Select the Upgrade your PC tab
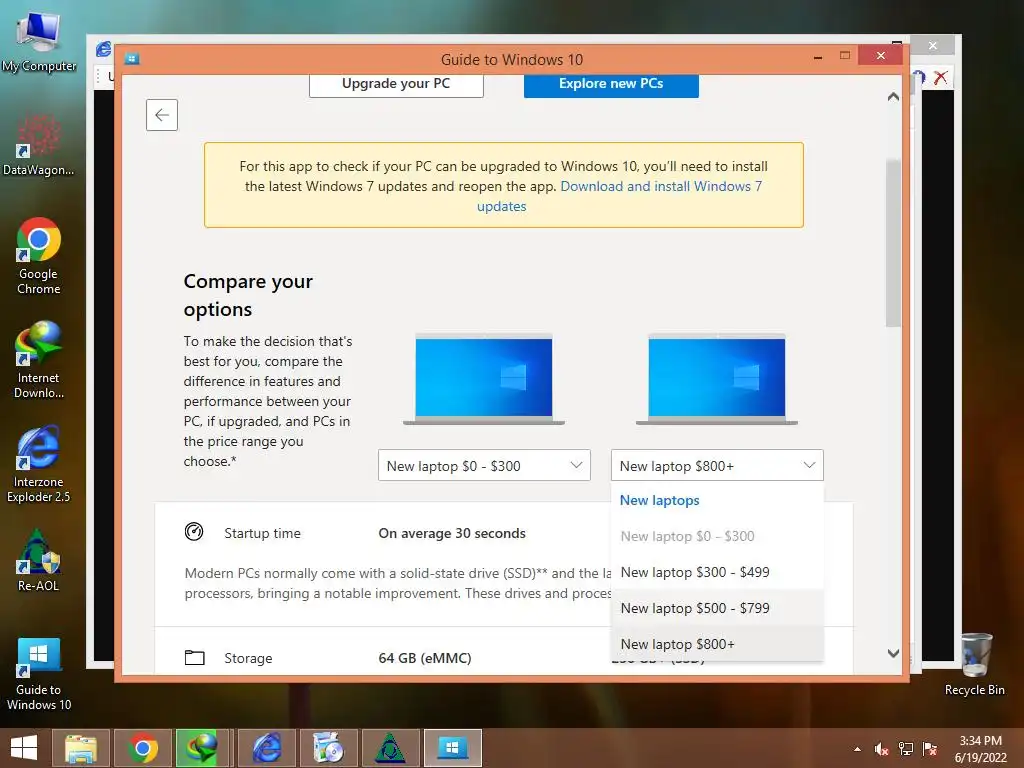The height and width of the screenshot is (768, 1024). pos(396,84)
